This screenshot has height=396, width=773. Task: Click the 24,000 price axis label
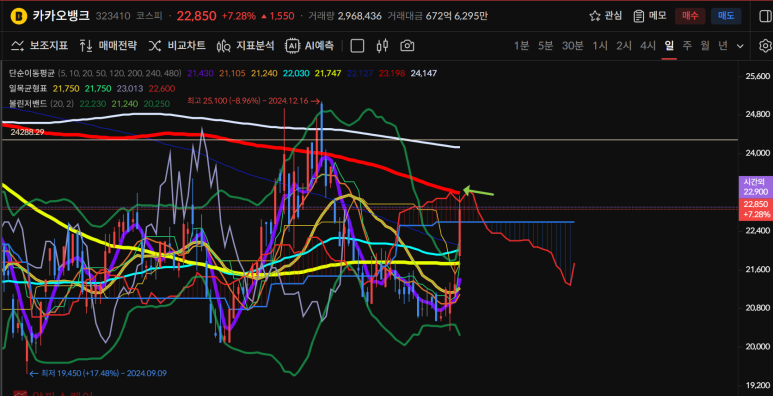[758, 153]
